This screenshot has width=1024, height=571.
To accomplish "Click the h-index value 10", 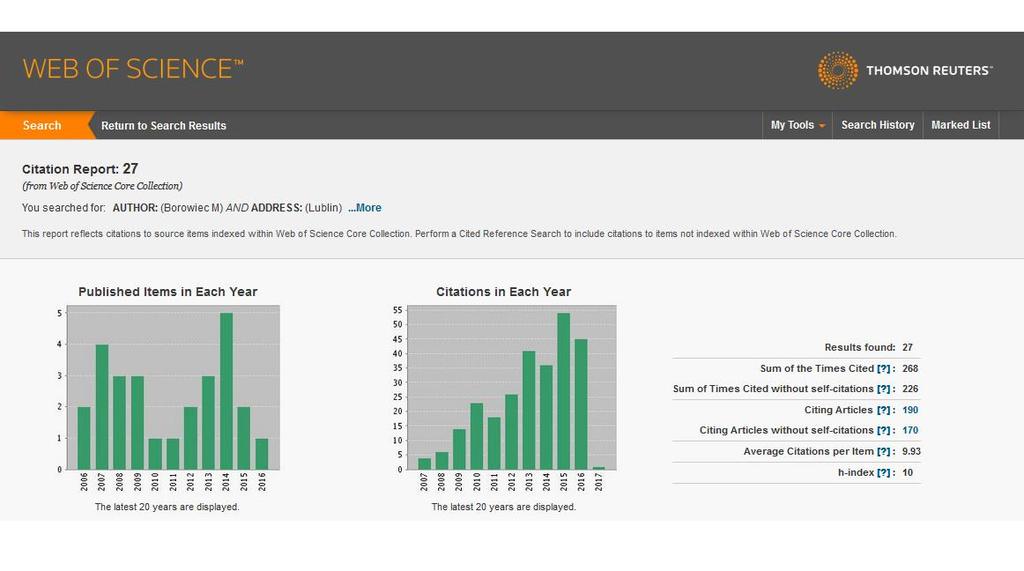I will tap(908, 472).
